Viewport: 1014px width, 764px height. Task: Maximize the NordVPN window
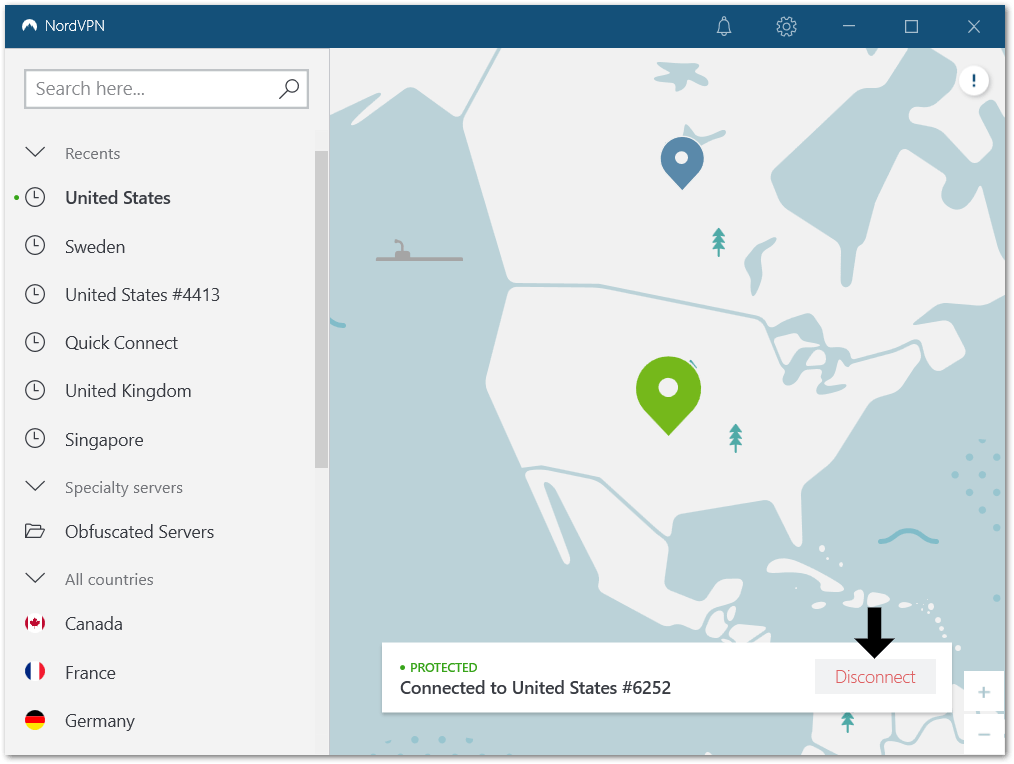[911, 27]
